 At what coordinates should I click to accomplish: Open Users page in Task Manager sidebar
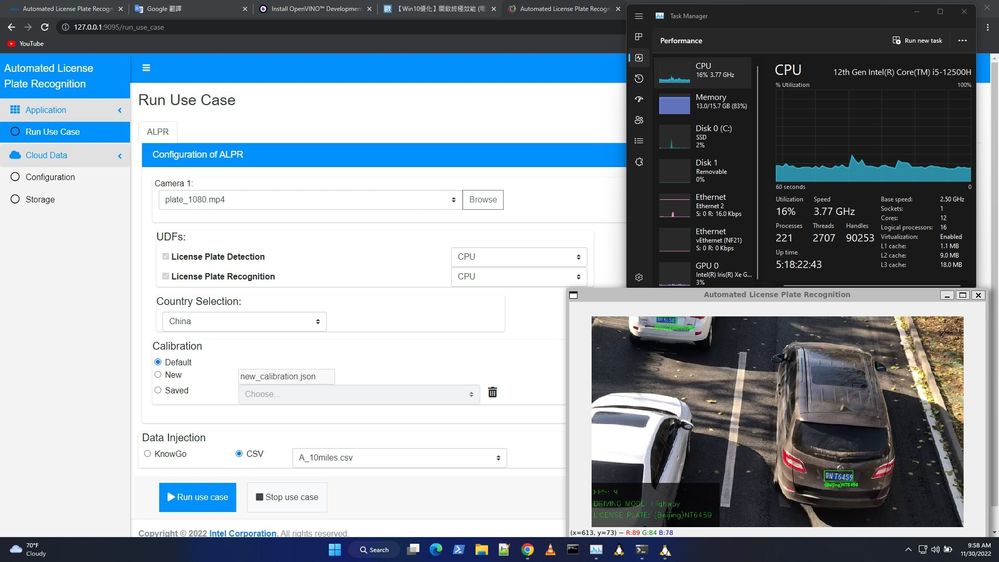[638, 120]
